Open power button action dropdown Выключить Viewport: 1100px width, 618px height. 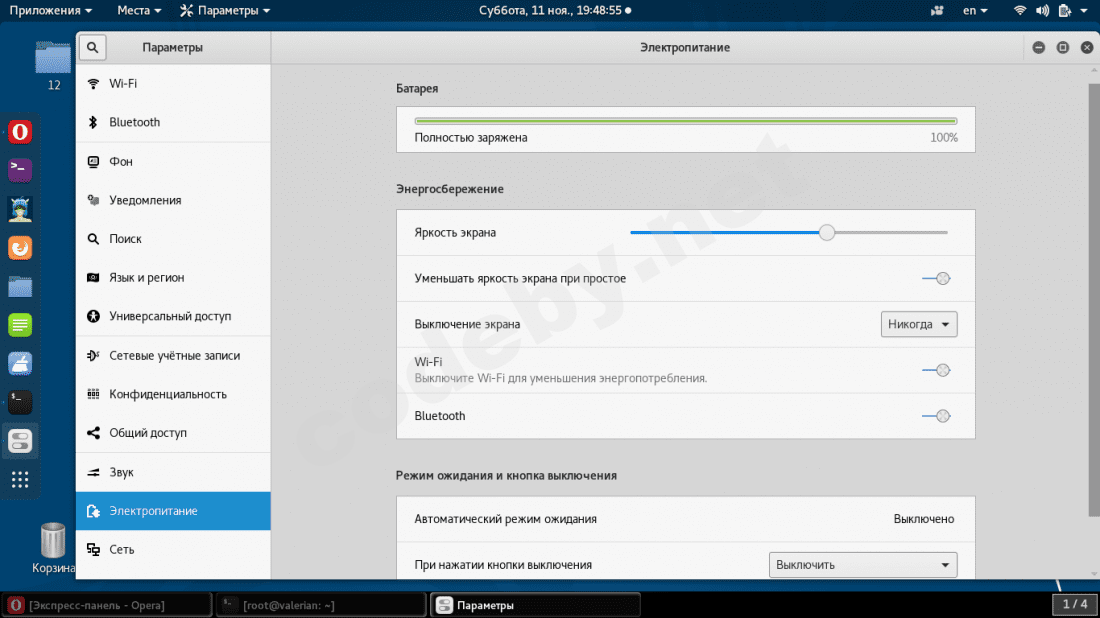click(x=863, y=565)
